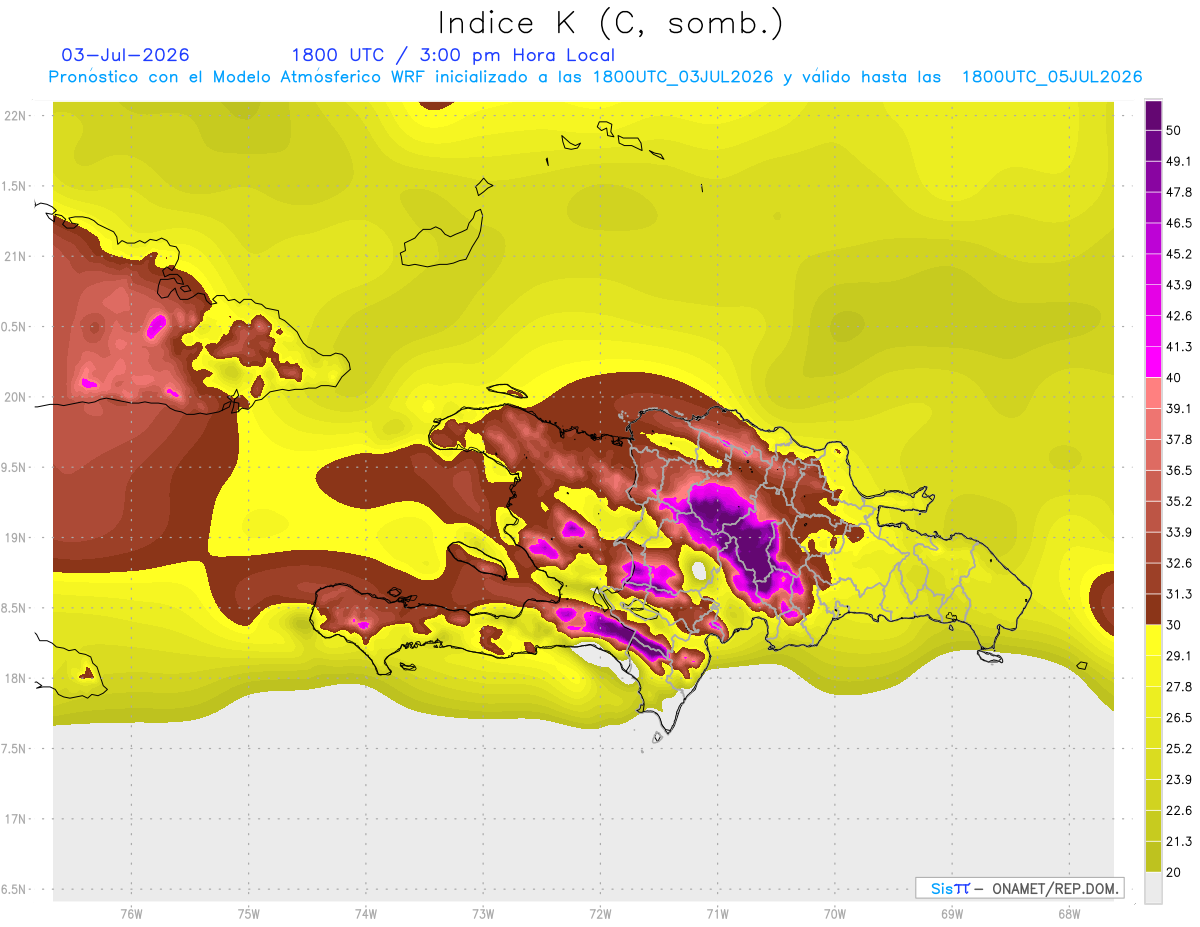Click the colorbar label '30'
Image resolution: width=1200 pixels, height=927 pixels.
(x=1175, y=625)
